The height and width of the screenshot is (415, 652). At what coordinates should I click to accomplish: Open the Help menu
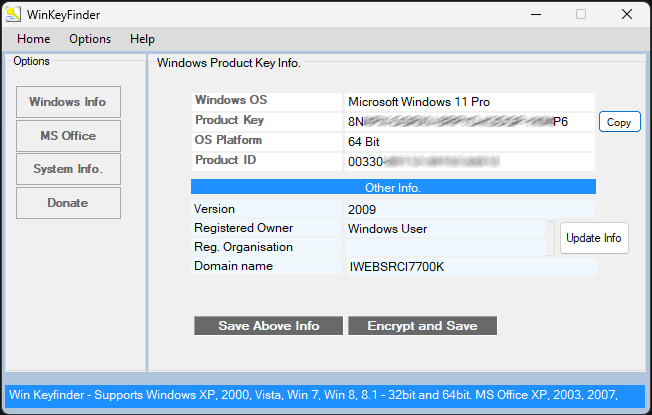click(x=142, y=39)
